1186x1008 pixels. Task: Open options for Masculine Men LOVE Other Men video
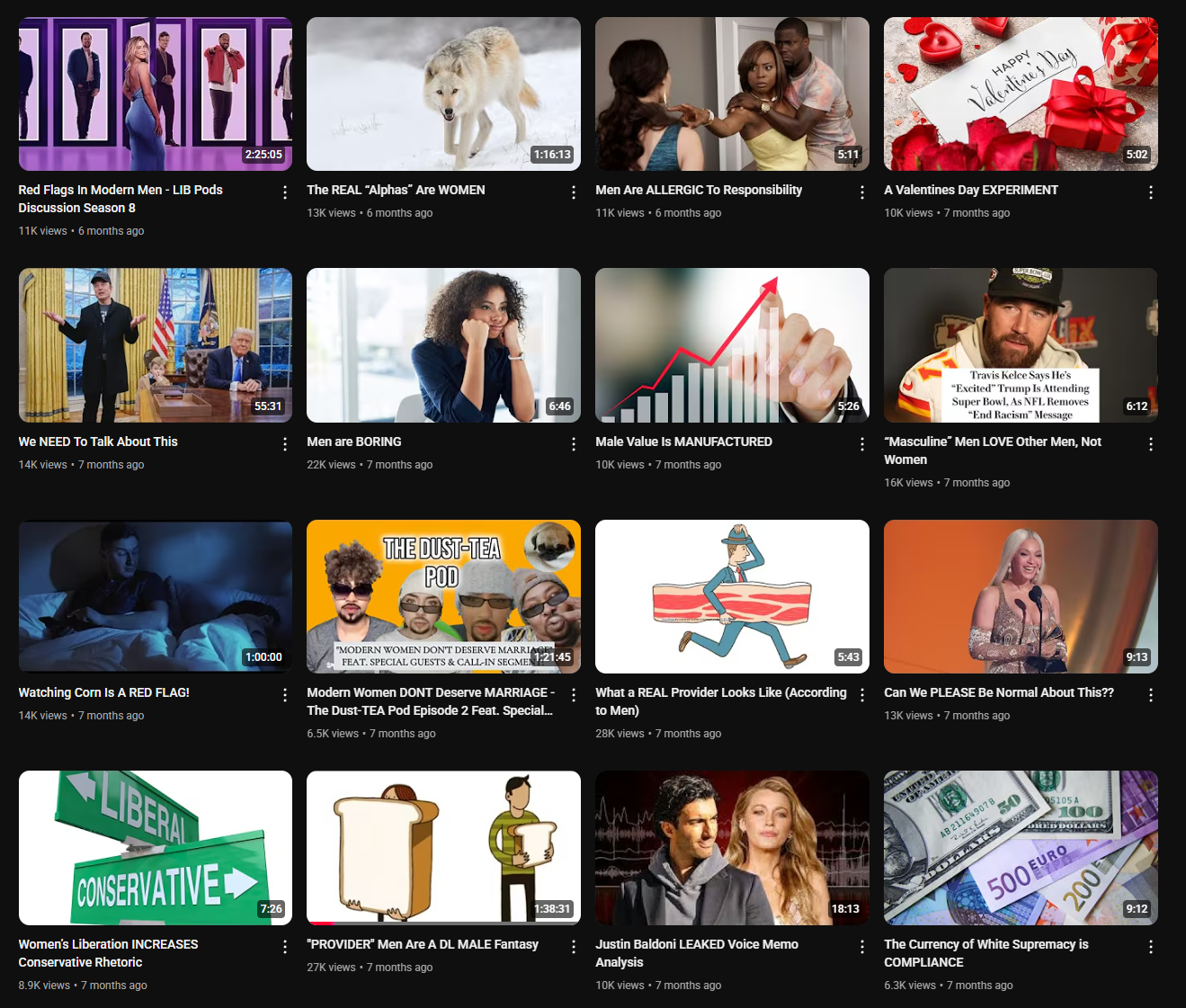(1151, 444)
